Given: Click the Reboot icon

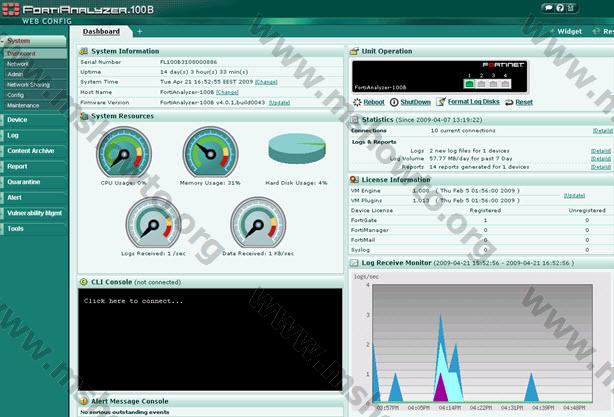Looking at the screenshot, I should (x=357, y=102).
